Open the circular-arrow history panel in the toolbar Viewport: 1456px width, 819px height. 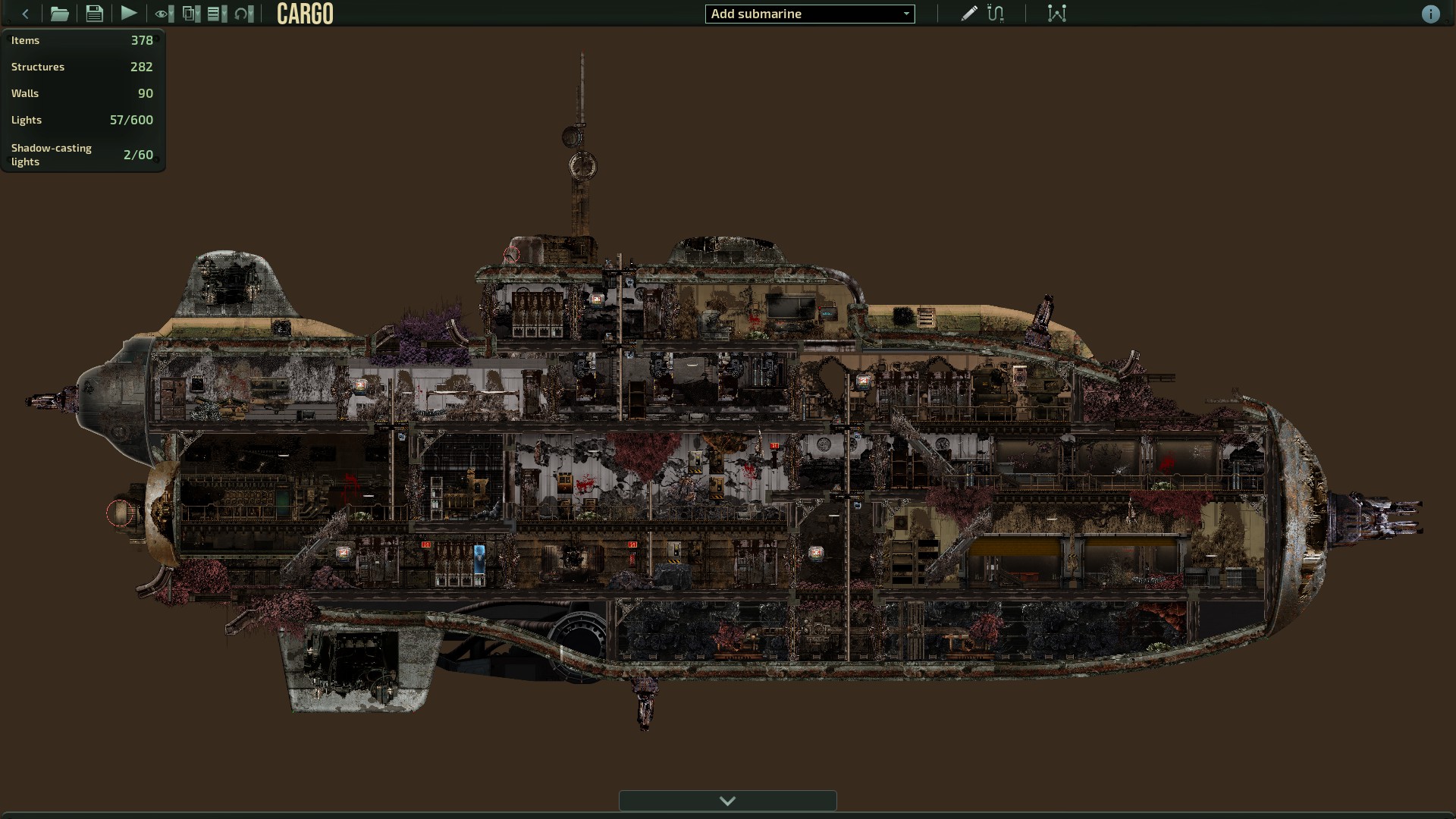[243, 14]
